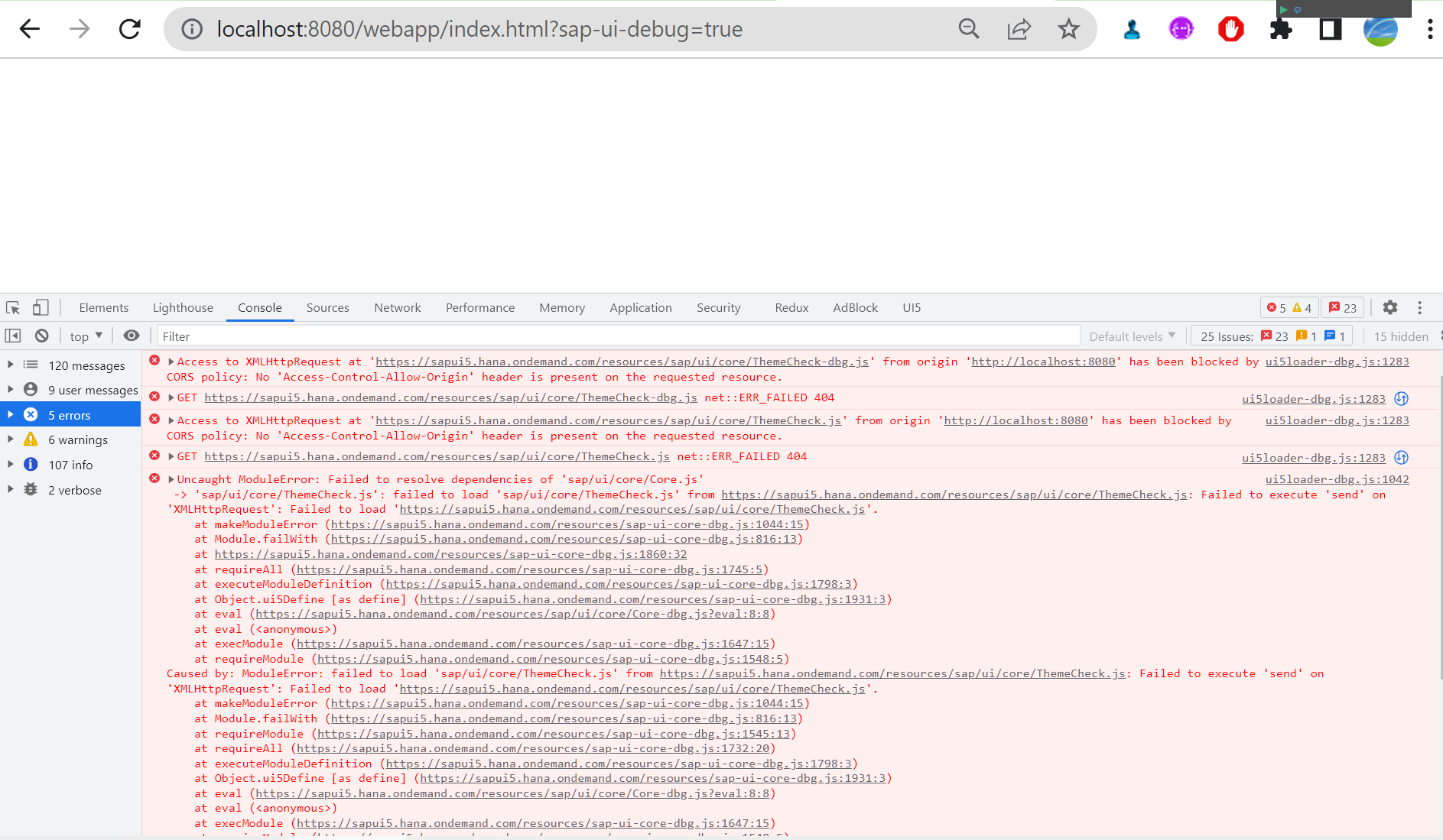Viewport: 1443px width, 840px height.
Task: Open the top JavaScript context dropdown
Action: [86, 336]
